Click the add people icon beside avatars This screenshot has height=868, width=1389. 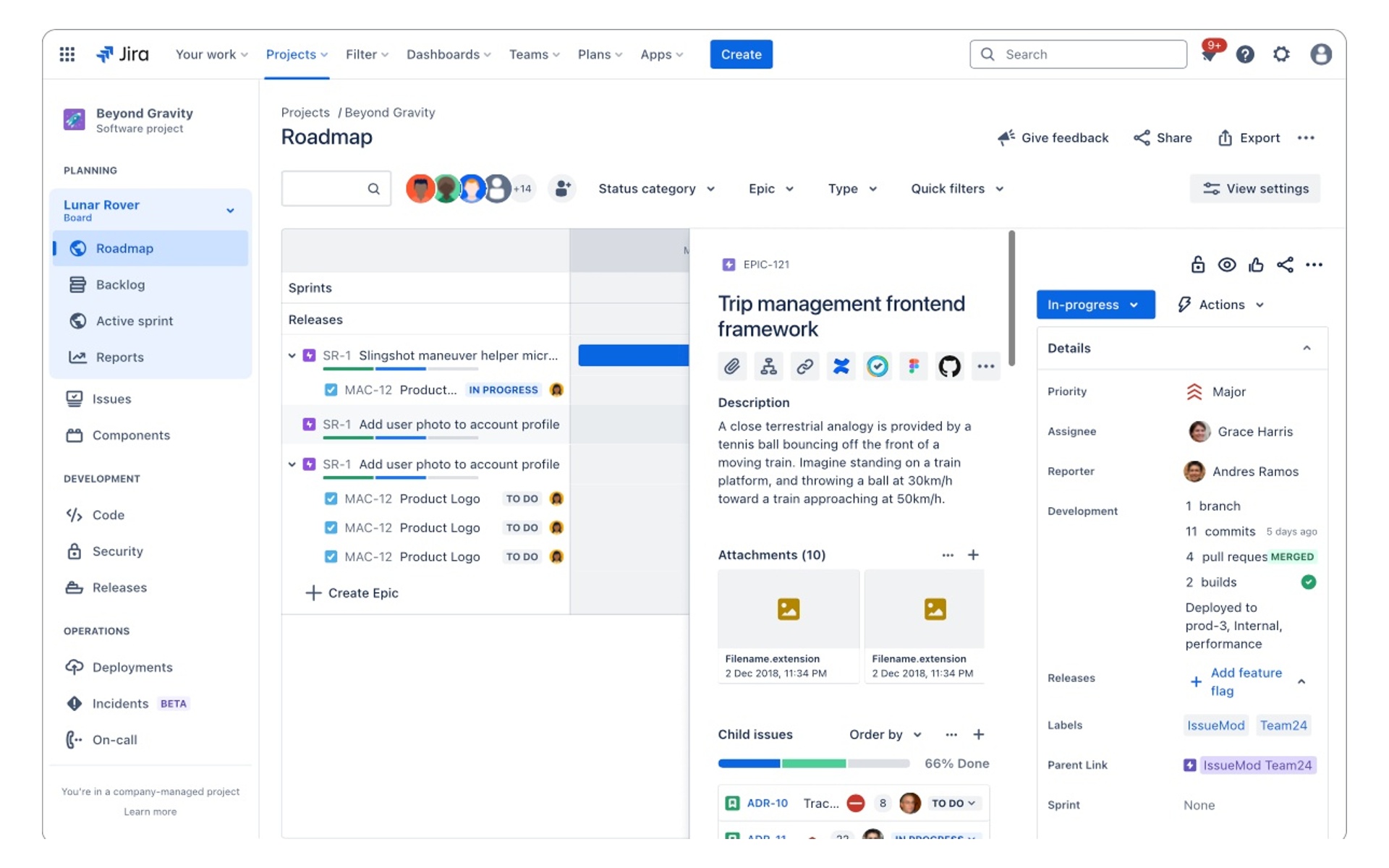pyautogui.click(x=562, y=189)
